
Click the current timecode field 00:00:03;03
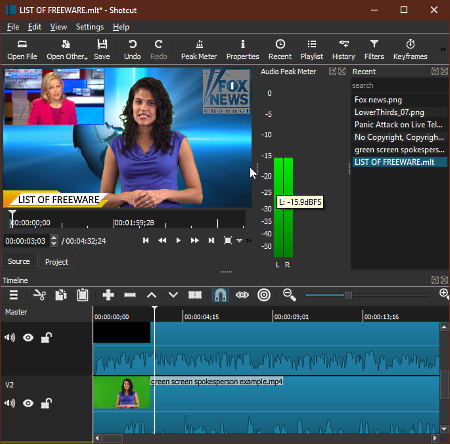26,241
